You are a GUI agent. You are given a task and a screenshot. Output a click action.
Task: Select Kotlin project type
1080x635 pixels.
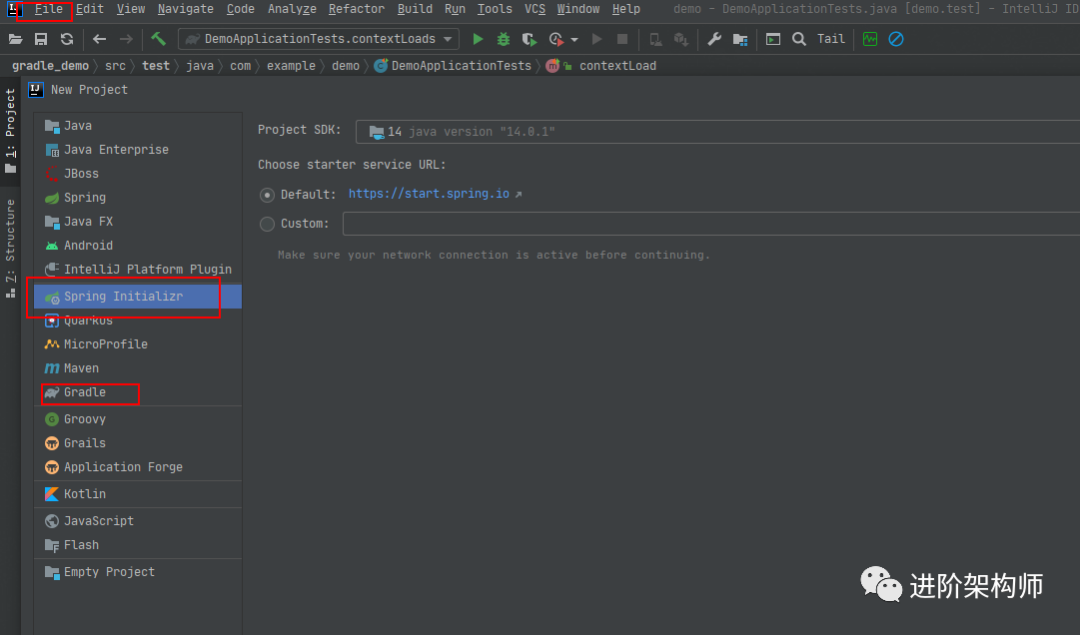[x=138, y=495]
